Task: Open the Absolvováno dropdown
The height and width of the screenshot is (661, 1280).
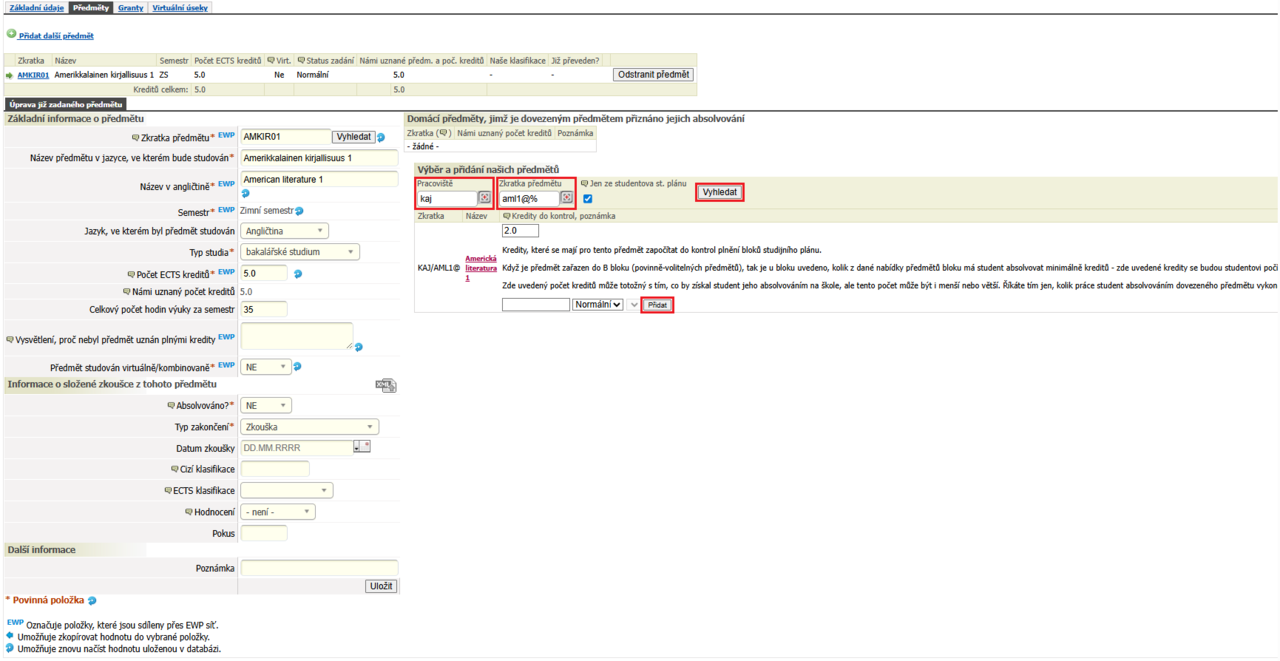Action: (267, 406)
